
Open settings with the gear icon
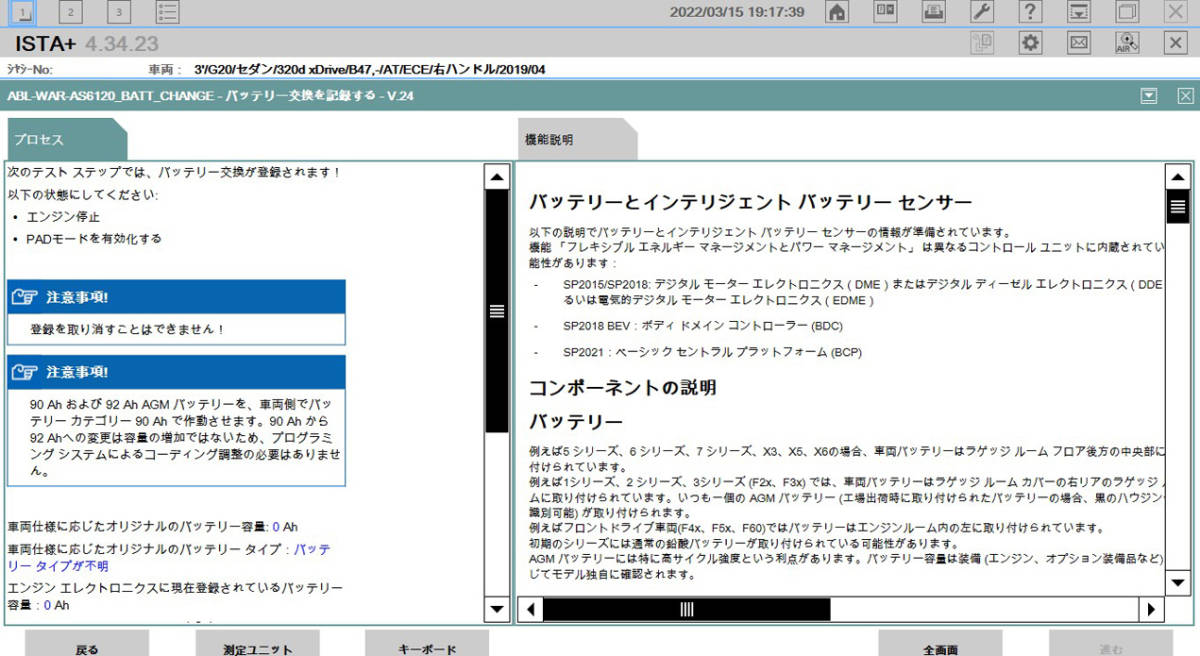[x=1030, y=43]
